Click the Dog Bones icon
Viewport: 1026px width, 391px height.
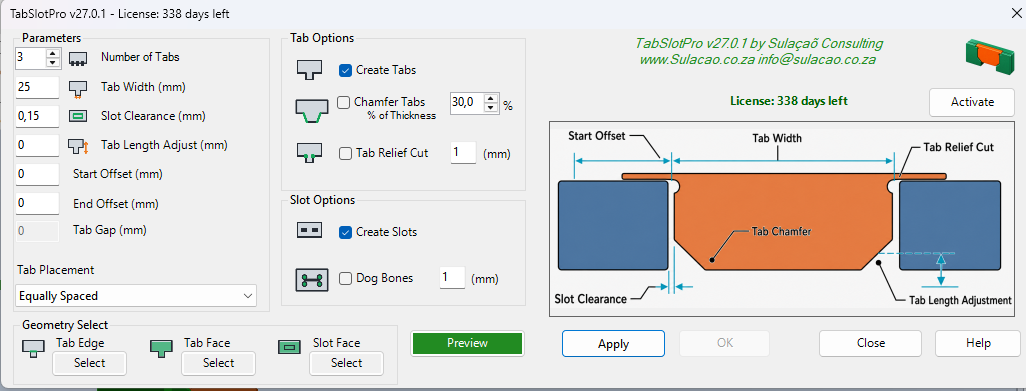pyautogui.click(x=311, y=279)
